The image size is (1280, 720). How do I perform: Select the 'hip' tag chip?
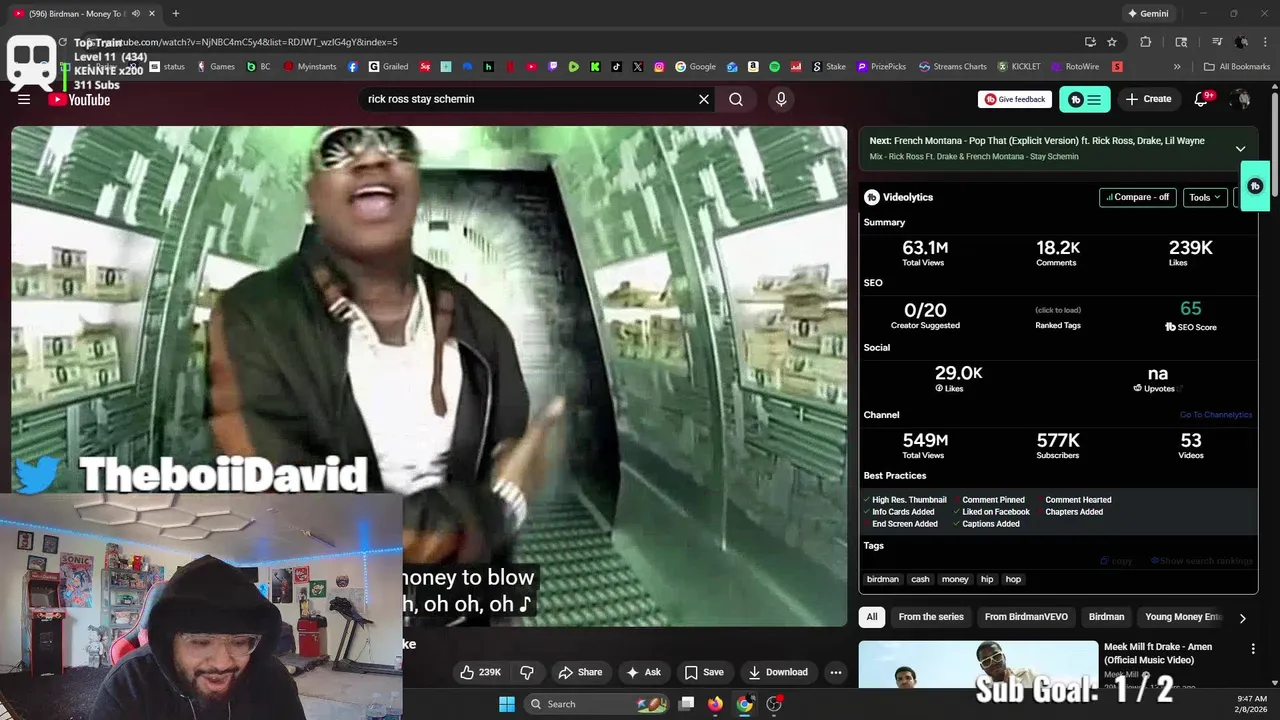[987, 579]
